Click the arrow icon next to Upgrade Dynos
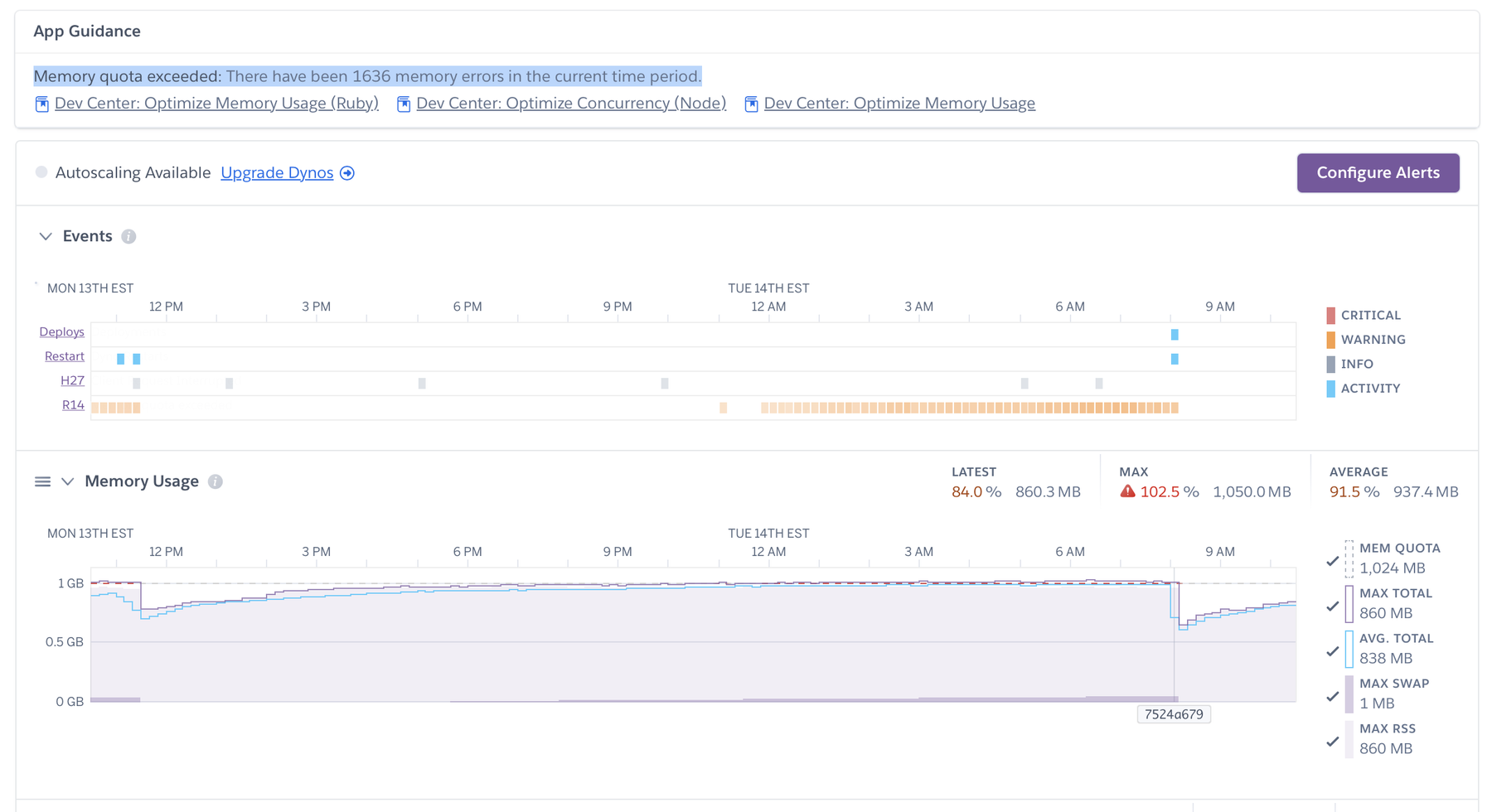This screenshot has width=1492, height=812. pyautogui.click(x=347, y=173)
